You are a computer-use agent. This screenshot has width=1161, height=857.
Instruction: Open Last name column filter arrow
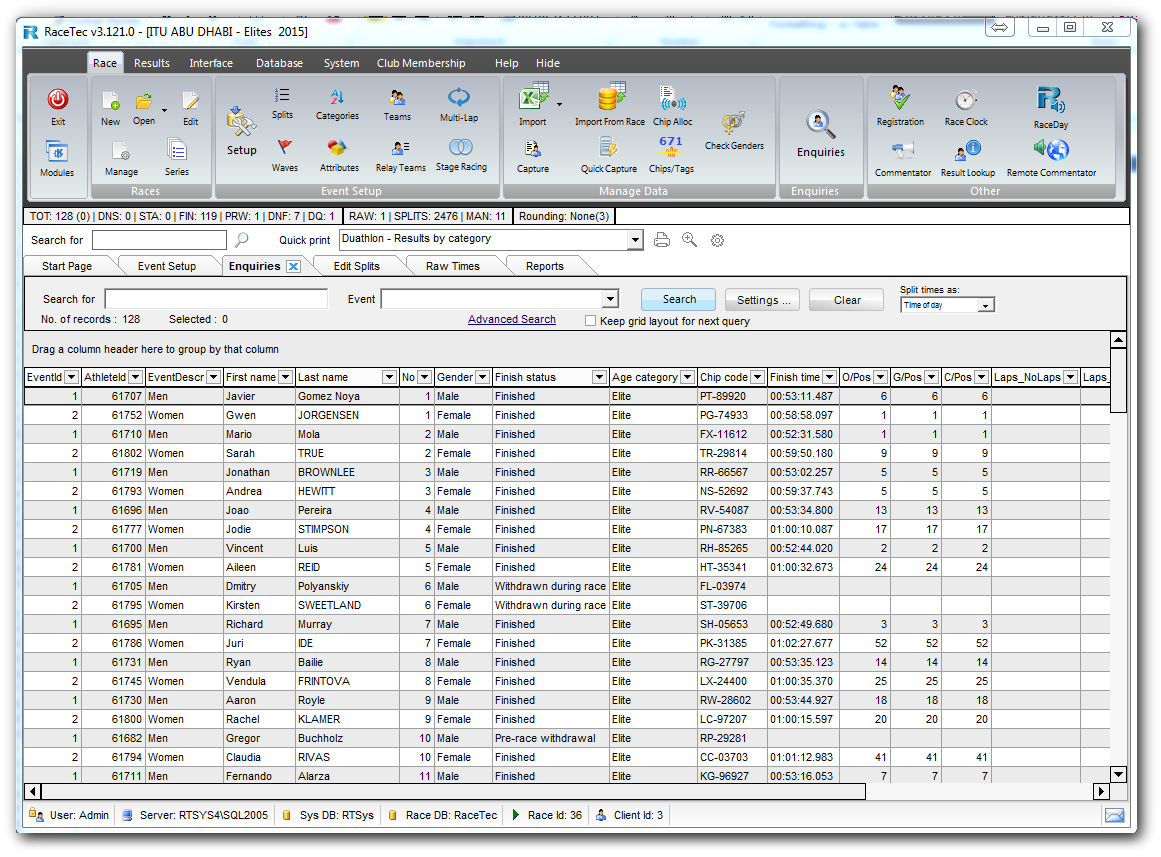[x=389, y=377]
